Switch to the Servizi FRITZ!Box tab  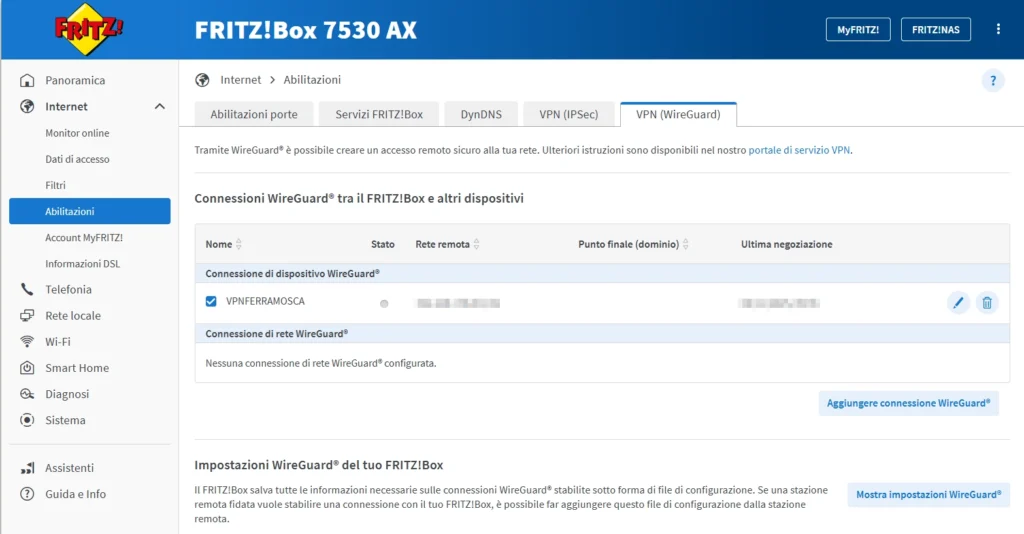click(379, 114)
